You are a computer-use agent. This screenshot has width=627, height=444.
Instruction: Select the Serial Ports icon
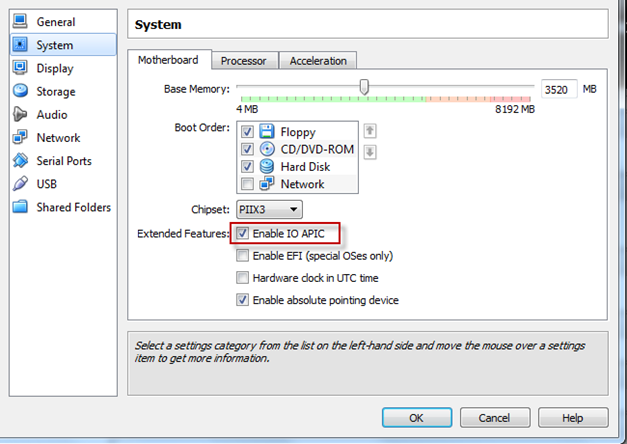[x=20, y=161]
